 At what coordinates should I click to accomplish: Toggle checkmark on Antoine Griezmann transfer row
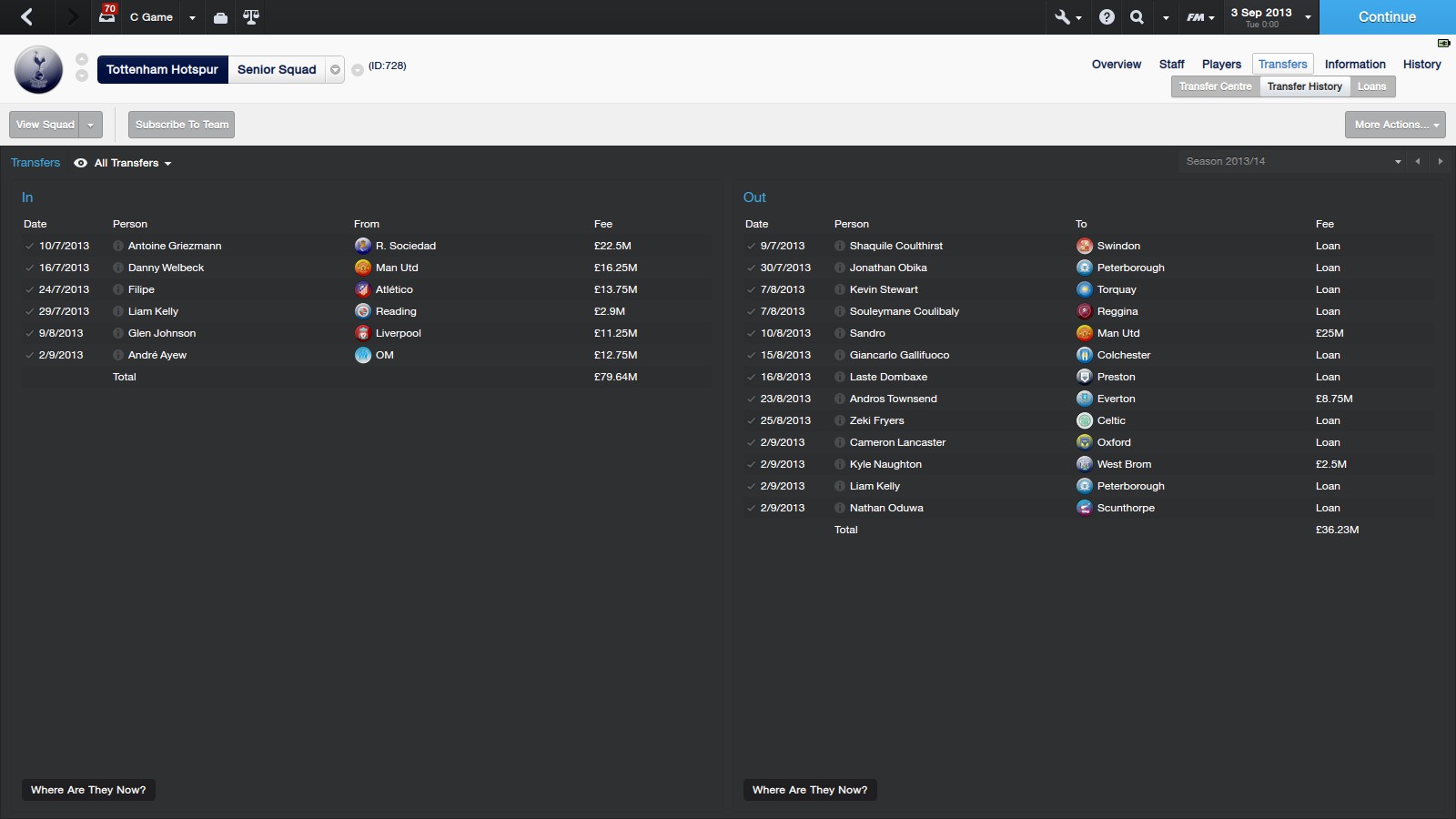[x=29, y=246]
